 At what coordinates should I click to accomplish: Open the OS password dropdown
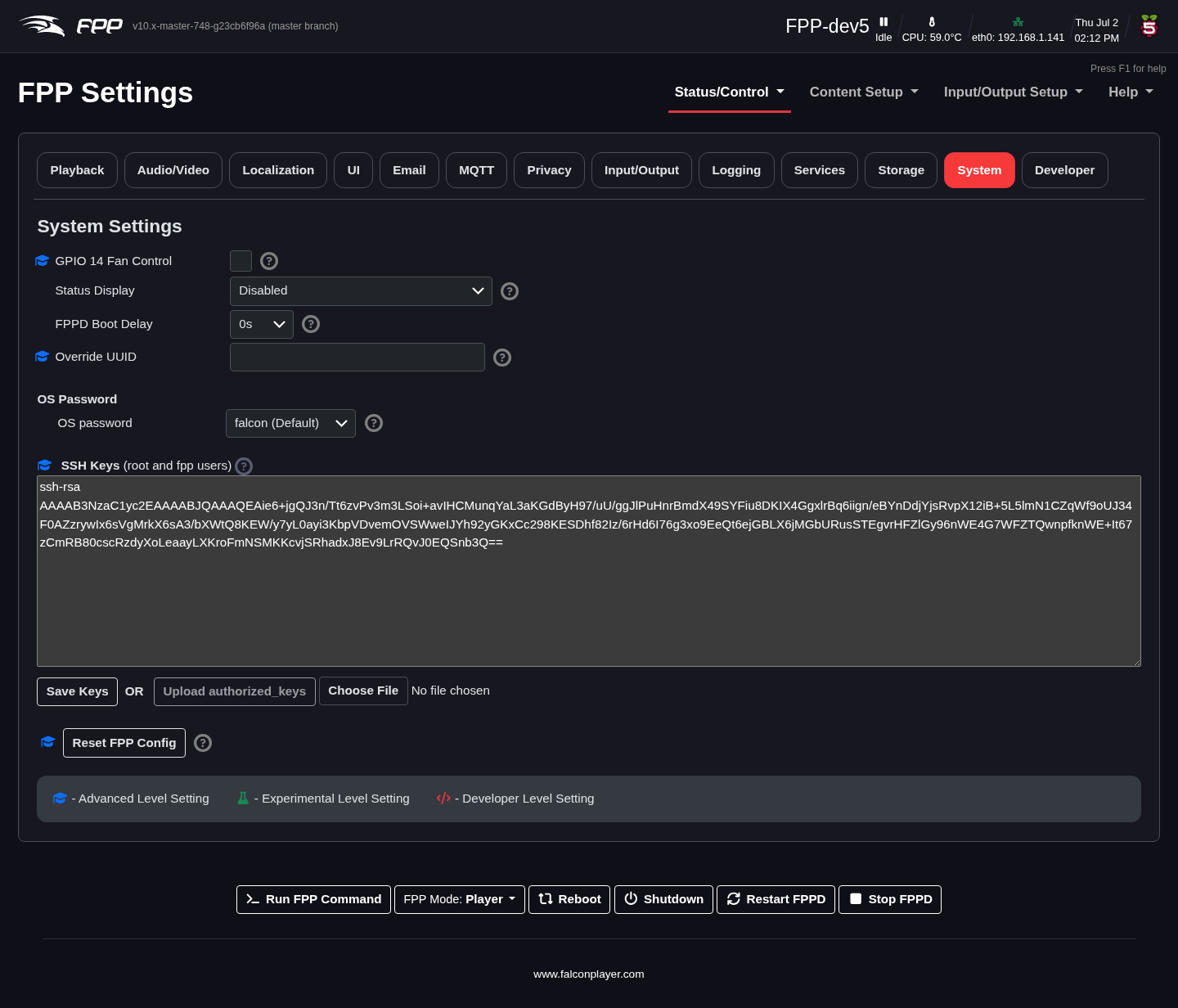click(290, 423)
